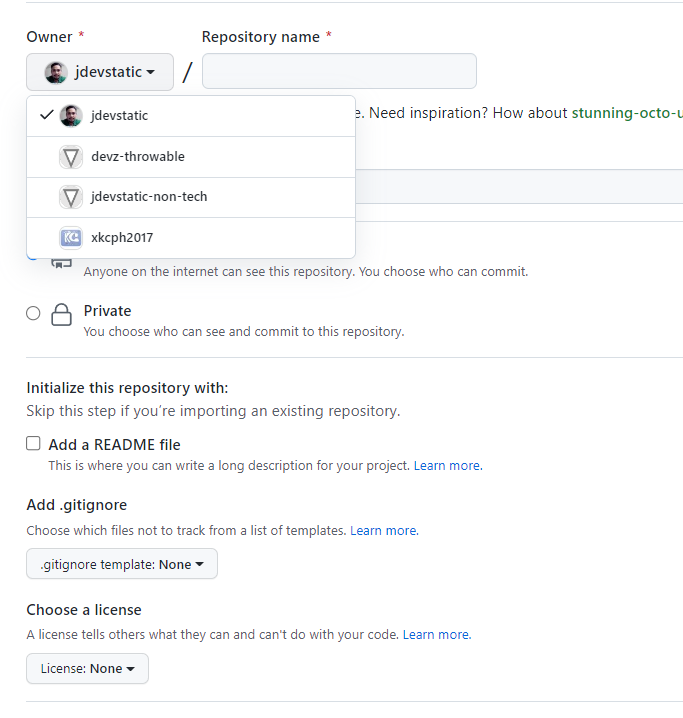Open Learn more link about README
683x718 pixels.
pos(448,466)
